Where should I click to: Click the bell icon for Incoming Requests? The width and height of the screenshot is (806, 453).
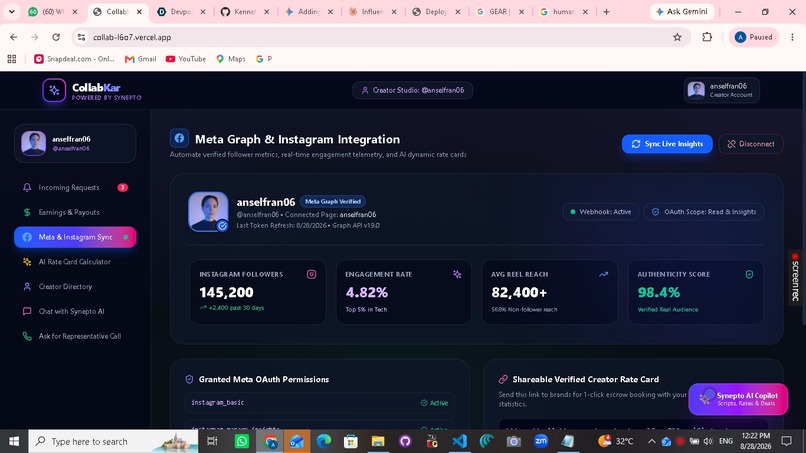coord(27,188)
